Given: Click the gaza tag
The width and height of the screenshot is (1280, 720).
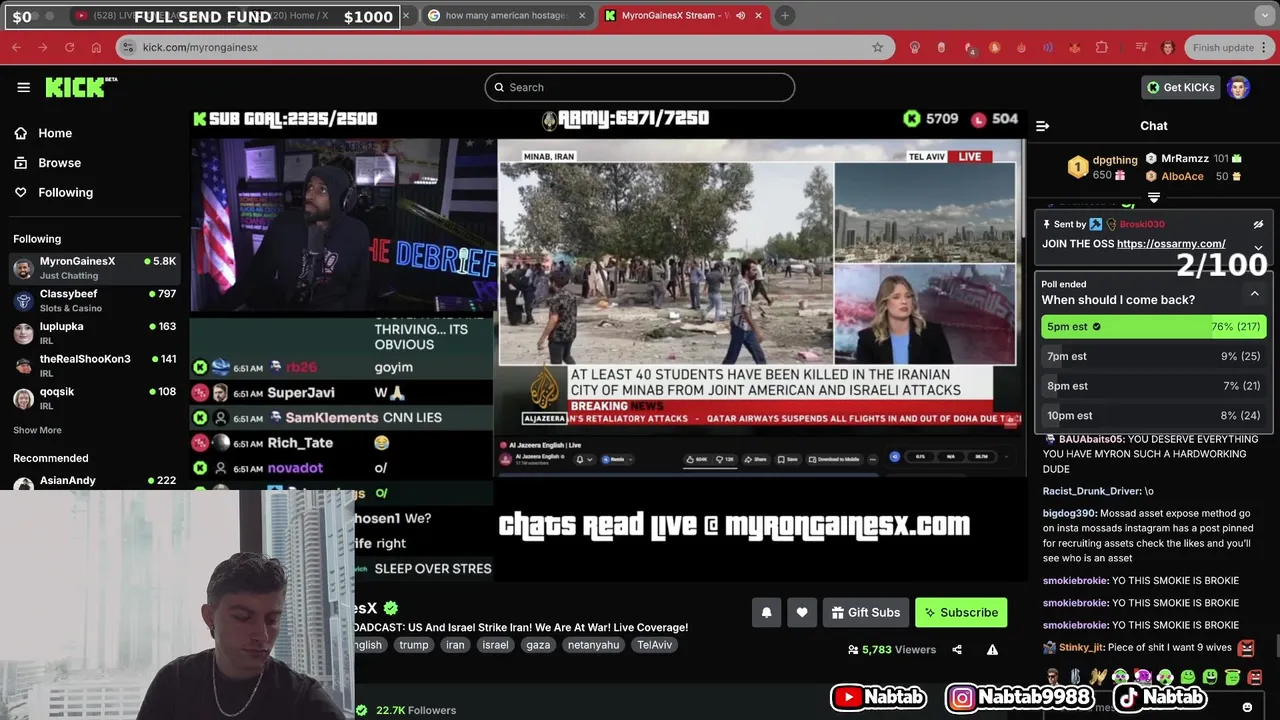Looking at the screenshot, I should 538,645.
